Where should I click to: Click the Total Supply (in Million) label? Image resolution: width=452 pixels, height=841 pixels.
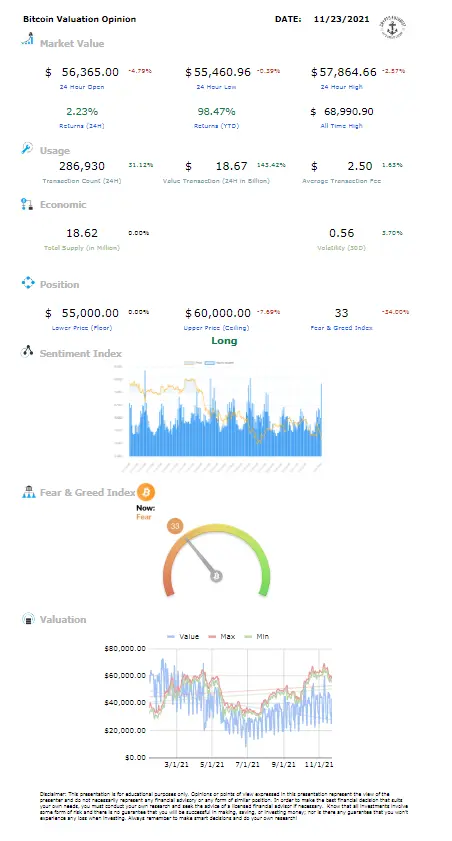click(82, 248)
